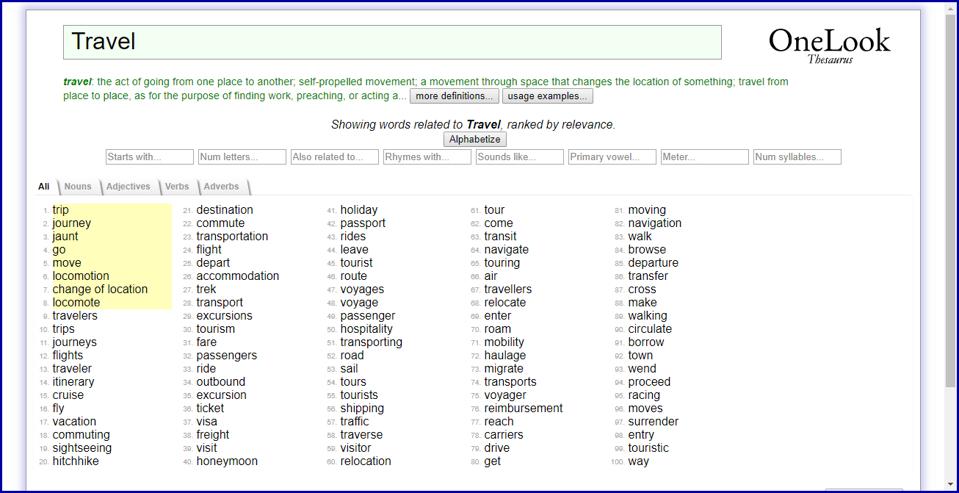Click the Travel search input box
Viewport: 959px width, 493px height.
coord(392,42)
